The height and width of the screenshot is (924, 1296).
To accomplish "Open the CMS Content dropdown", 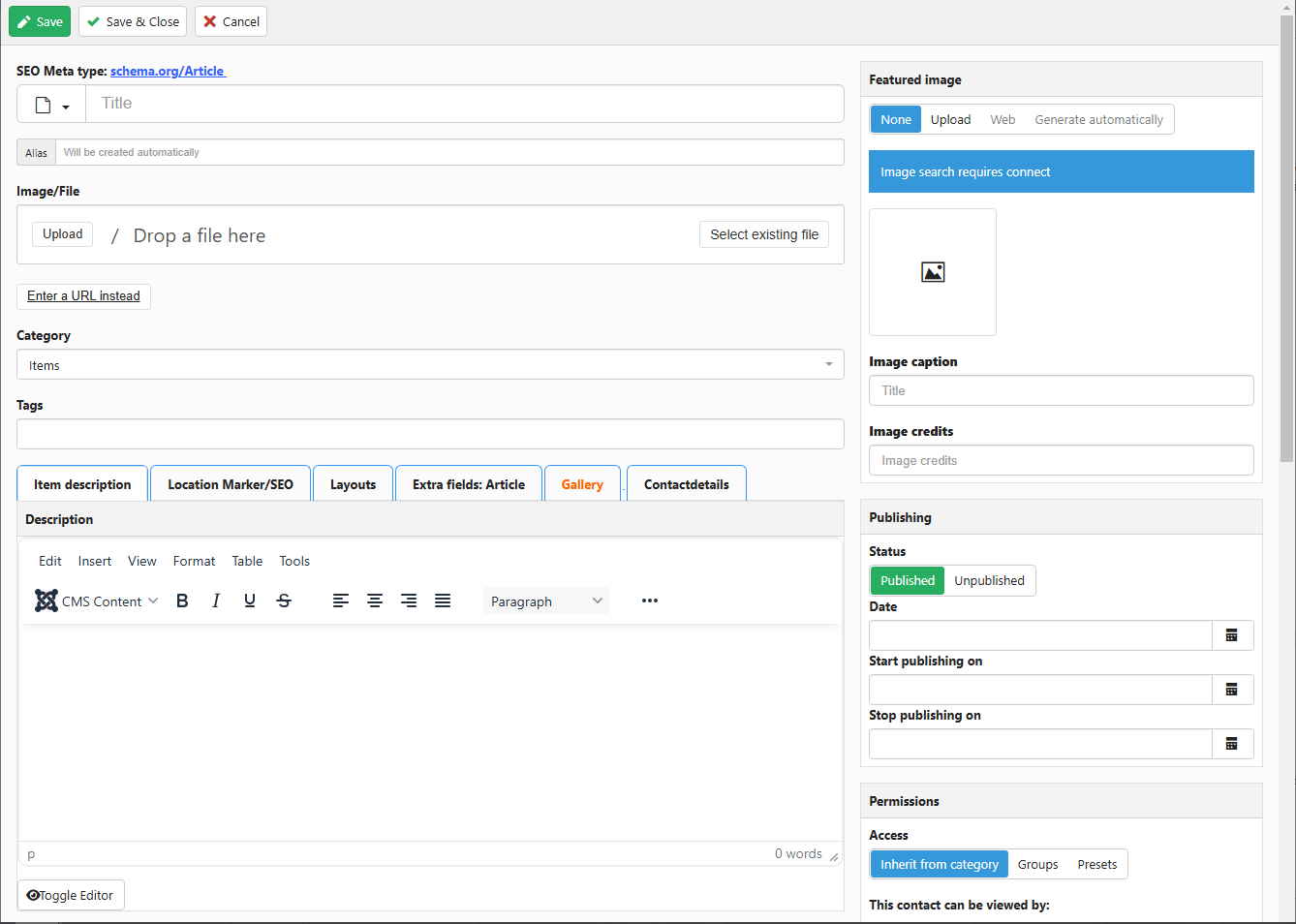I will (x=97, y=601).
